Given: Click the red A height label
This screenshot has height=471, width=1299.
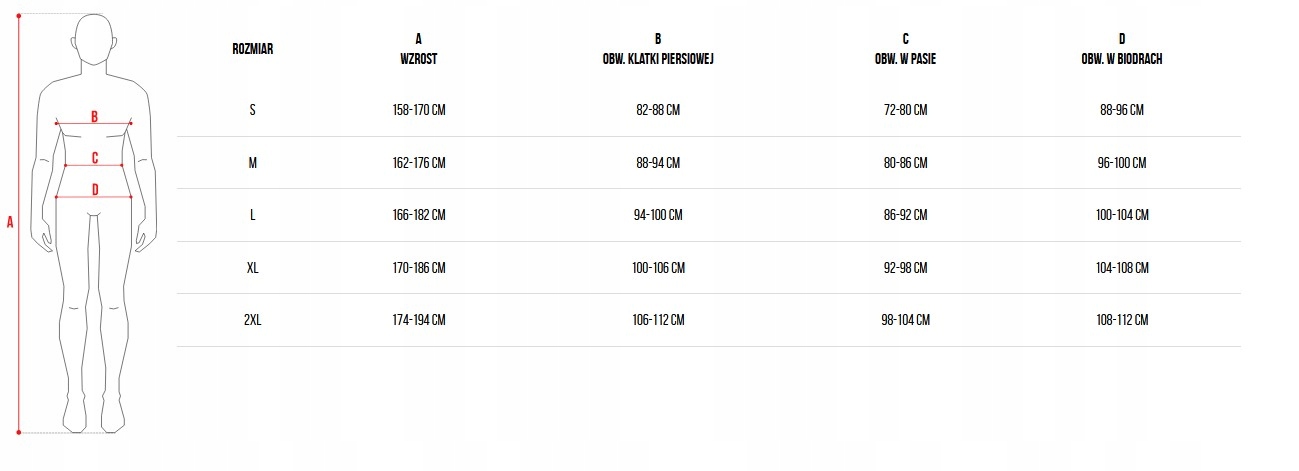Looking at the screenshot, I should pos(10,223).
